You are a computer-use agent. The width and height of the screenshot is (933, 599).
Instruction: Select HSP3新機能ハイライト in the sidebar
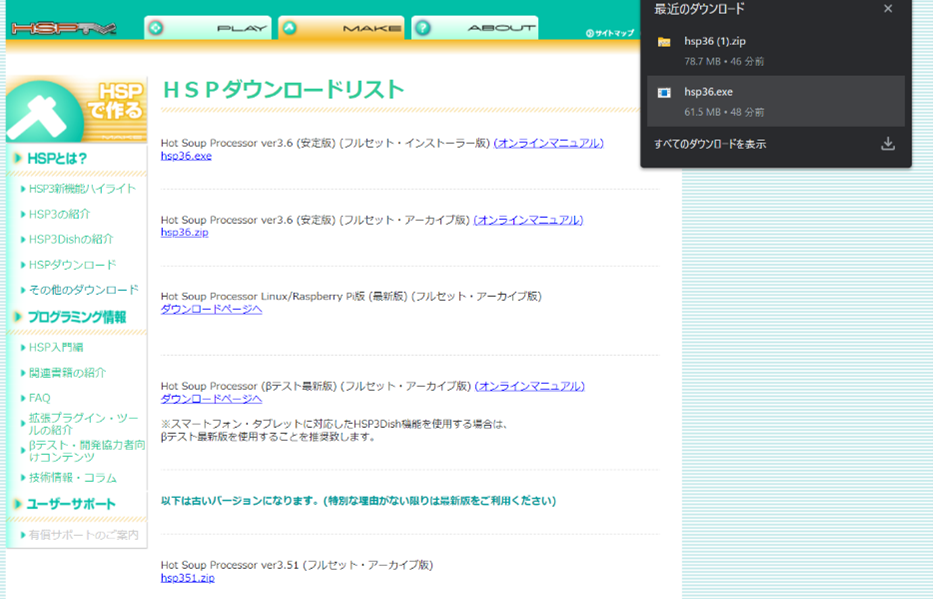pos(82,188)
